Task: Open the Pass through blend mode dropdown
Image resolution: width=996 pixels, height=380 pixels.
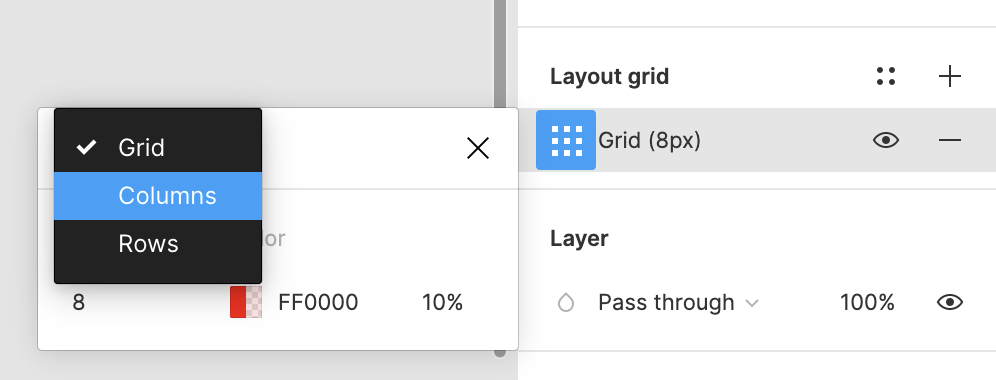Action: (x=678, y=302)
